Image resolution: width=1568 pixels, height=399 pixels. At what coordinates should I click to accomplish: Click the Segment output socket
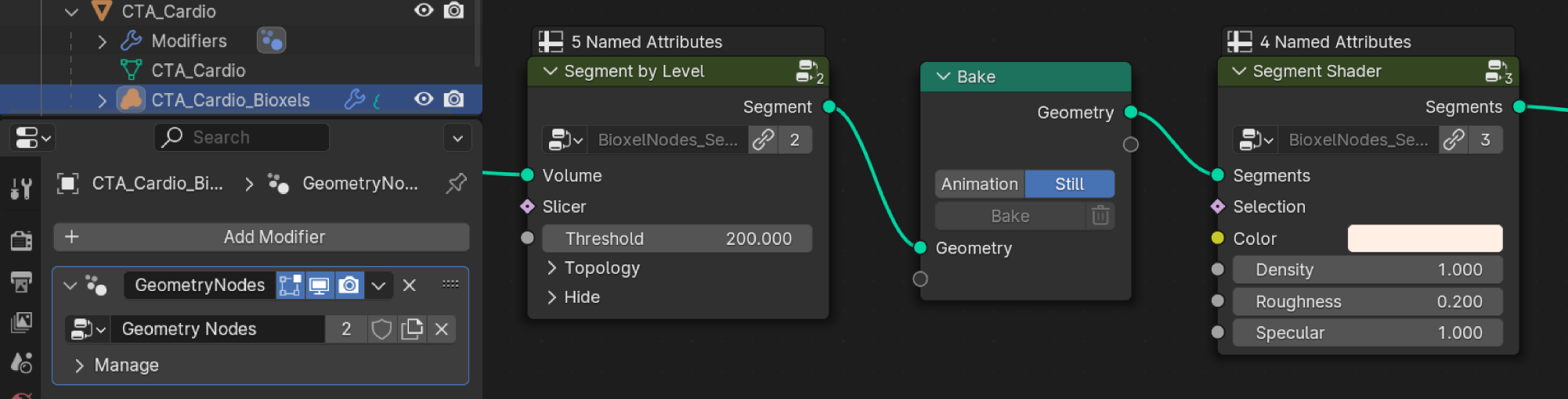(829, 107)
